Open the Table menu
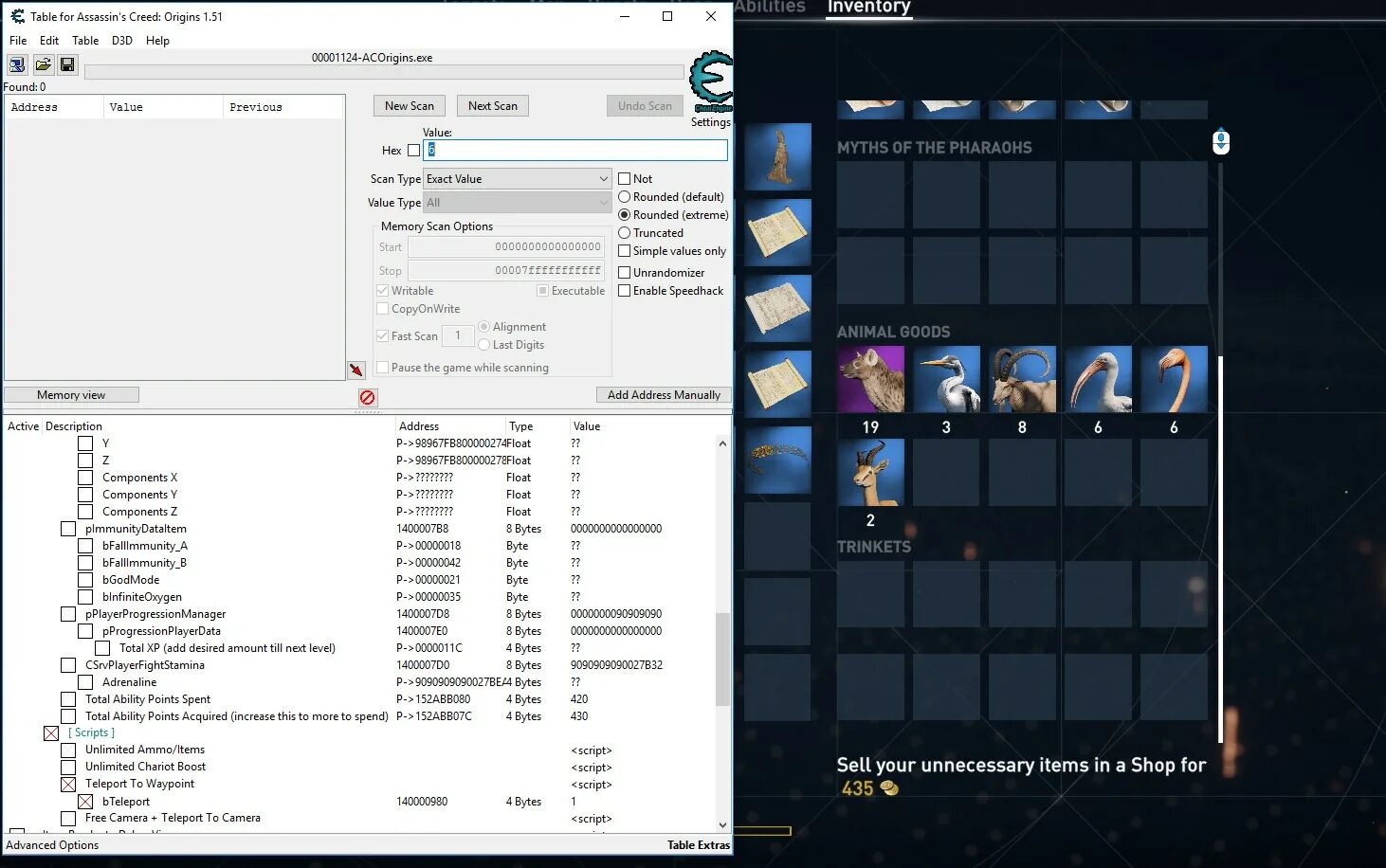Viewport: 1386px width, 868px height. coord(85,41)
